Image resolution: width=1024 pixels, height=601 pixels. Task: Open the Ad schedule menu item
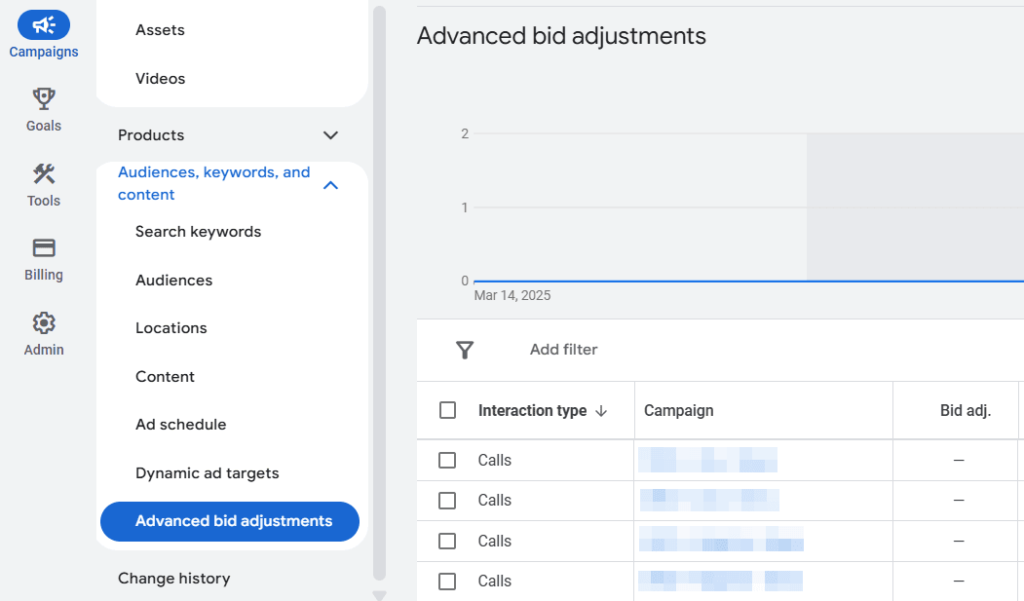181,424
